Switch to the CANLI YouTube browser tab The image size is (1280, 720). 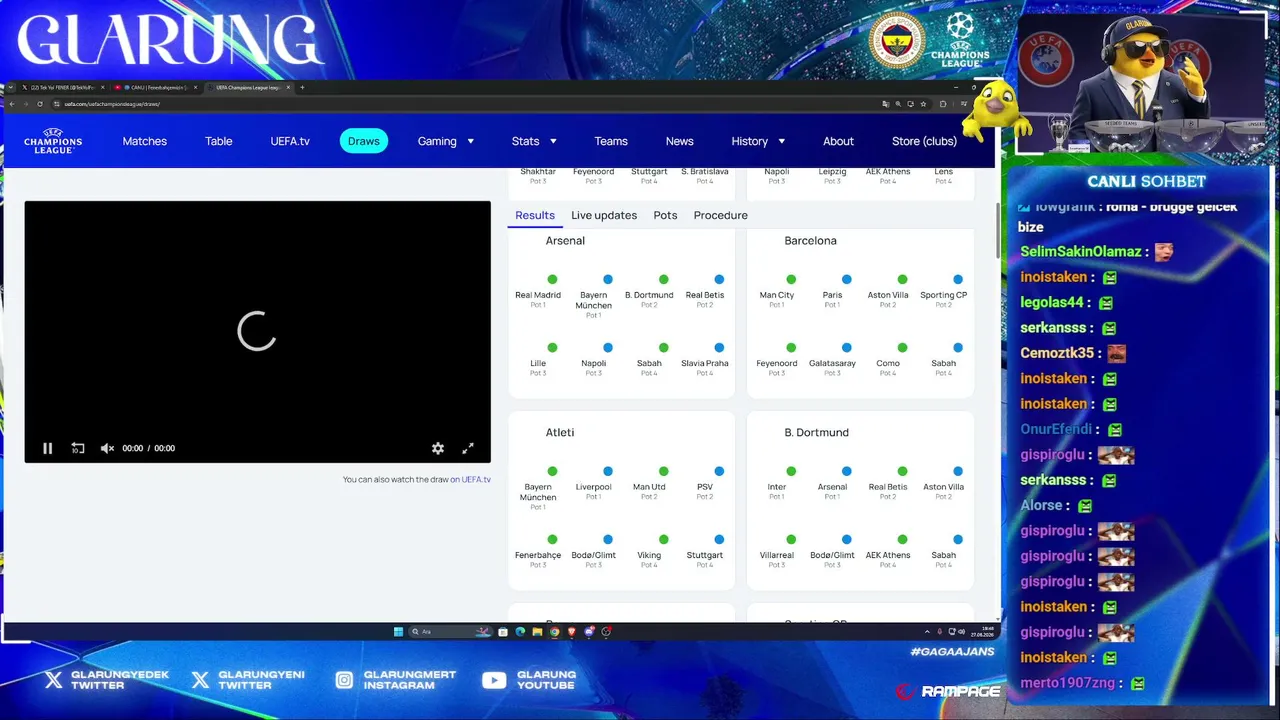click(x=155, y=87)
